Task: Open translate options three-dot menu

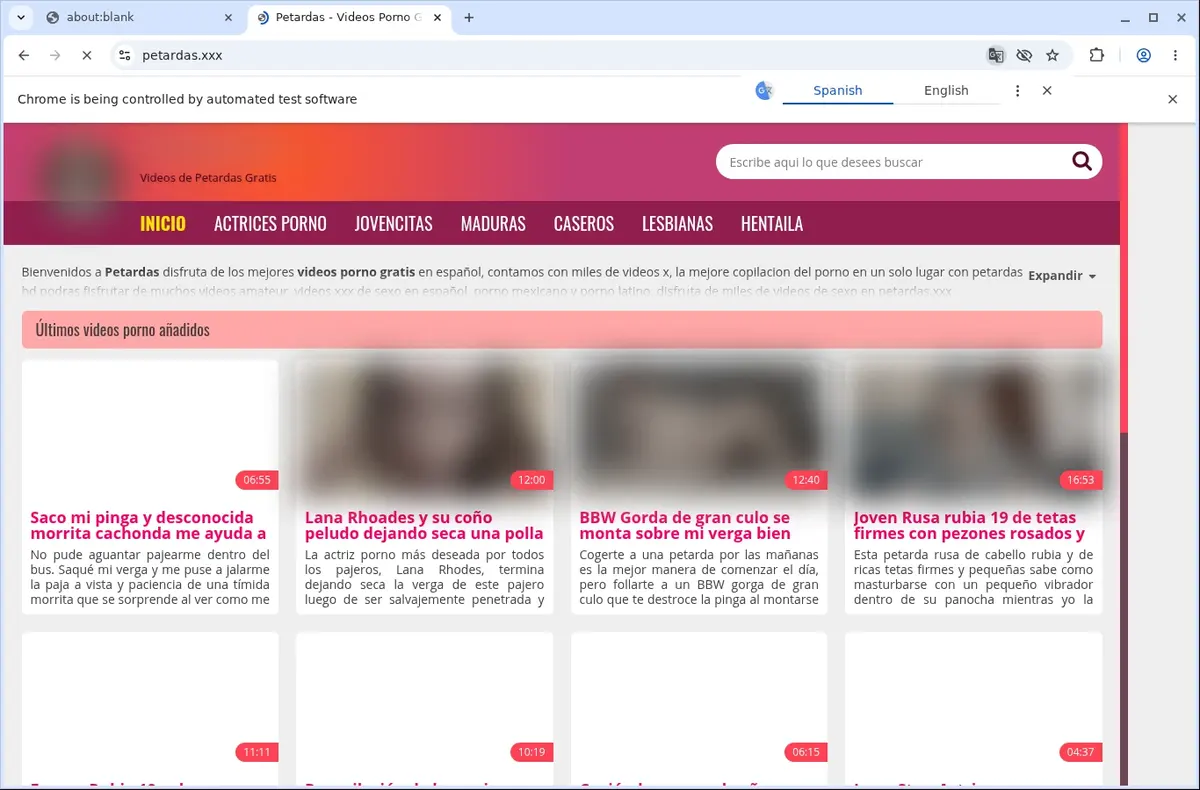Action: (x=1018, y=90)
